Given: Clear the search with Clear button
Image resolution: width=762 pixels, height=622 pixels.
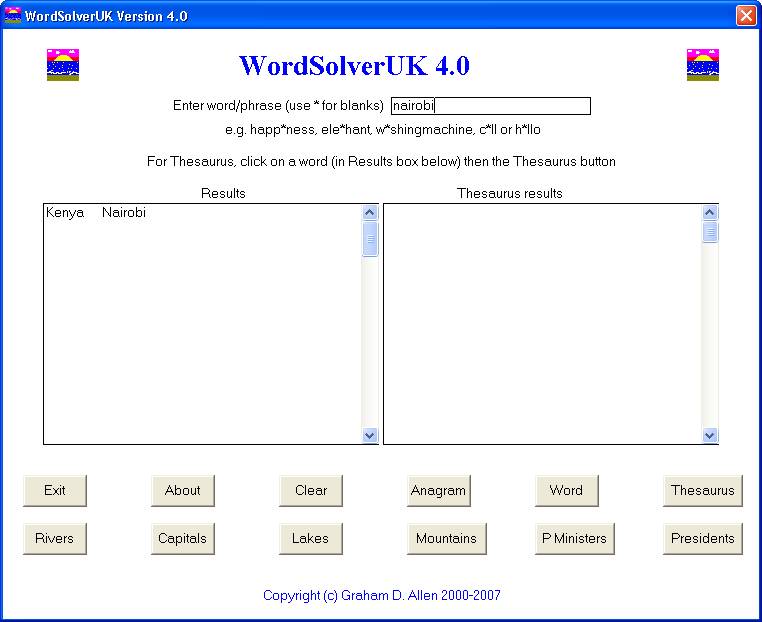Looking at the screenshot, I should click(x=311, y=490).
